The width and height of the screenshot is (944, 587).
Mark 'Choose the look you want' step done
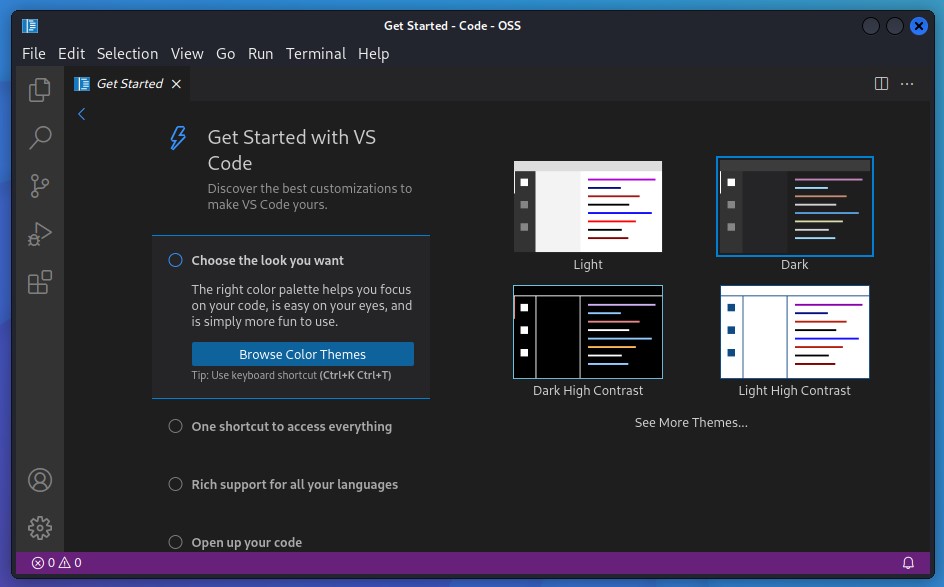[x=175, y=260]
